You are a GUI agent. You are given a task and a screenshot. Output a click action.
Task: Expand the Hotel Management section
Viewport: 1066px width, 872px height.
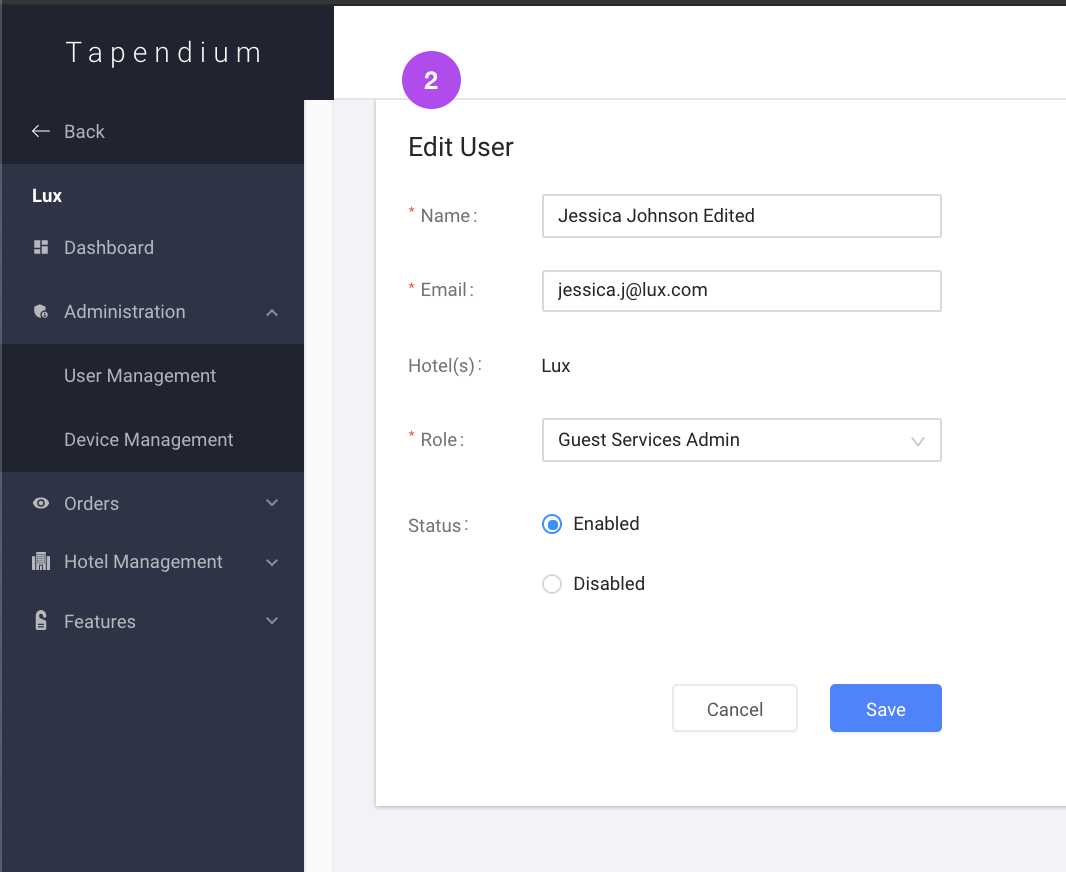pos(272,562)
